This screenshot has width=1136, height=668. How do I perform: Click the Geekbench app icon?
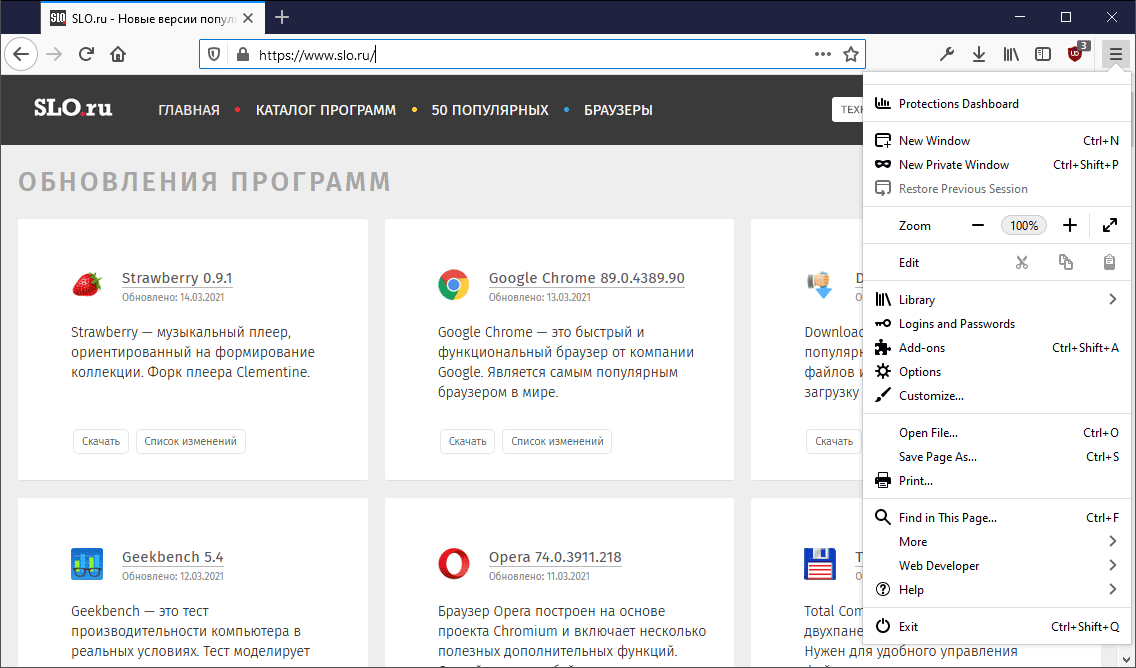point(87,564)
